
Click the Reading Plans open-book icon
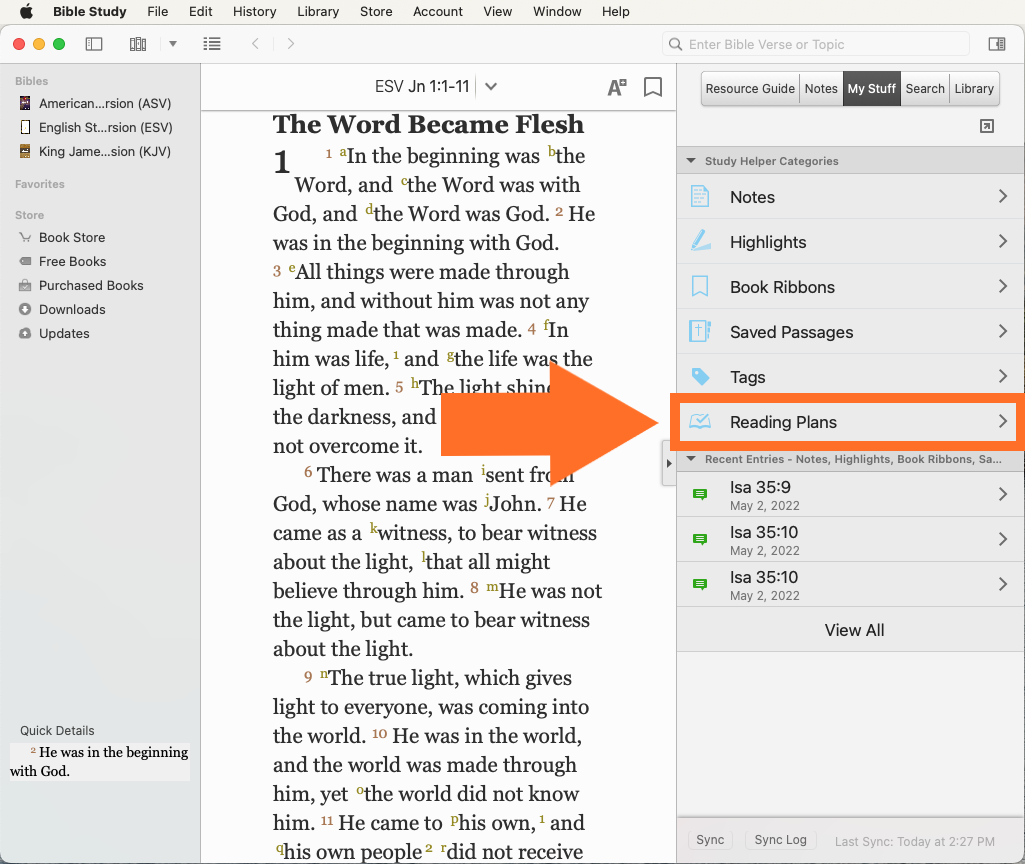point(700,422)
